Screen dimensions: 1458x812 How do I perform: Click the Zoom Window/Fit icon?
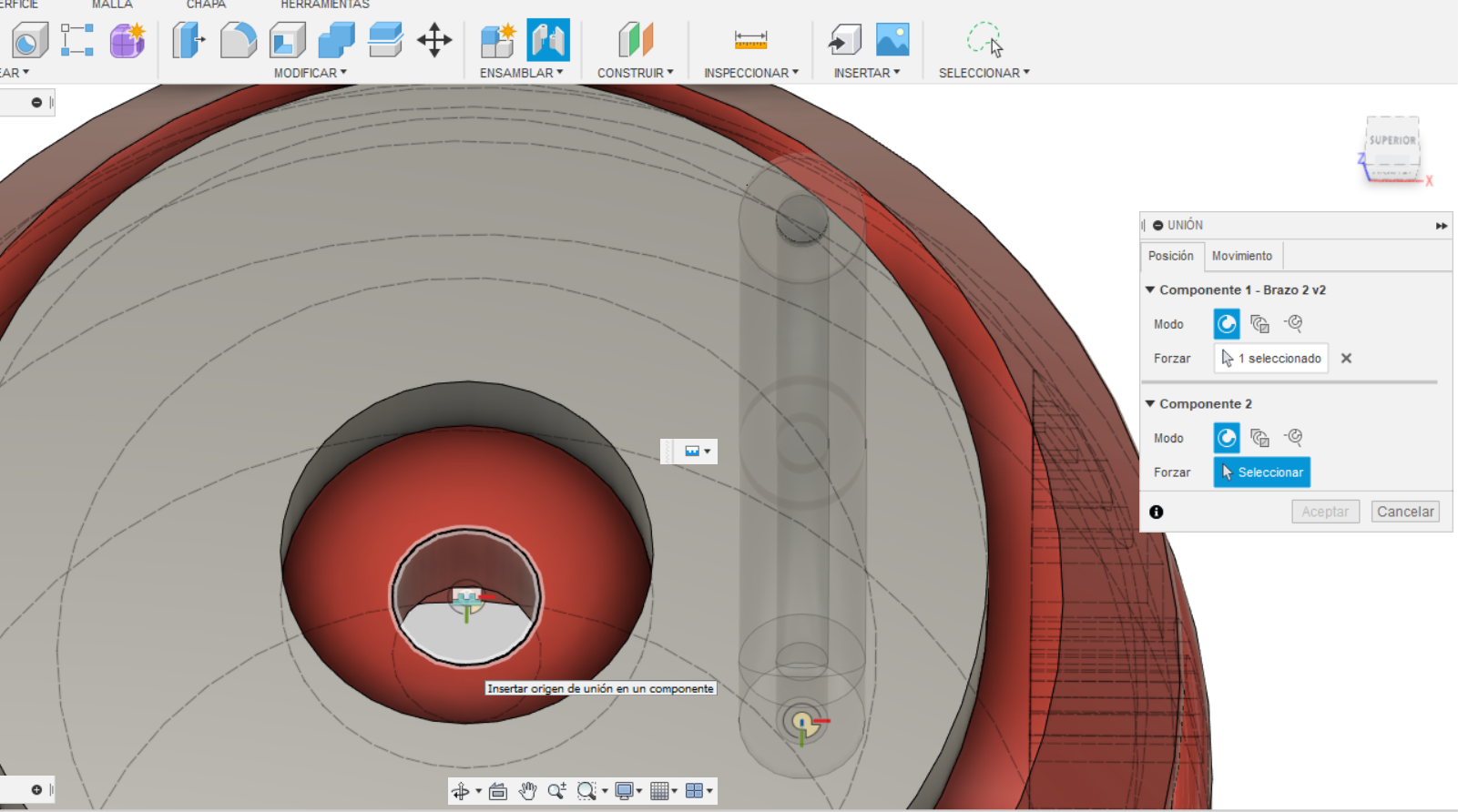(586, 791)
